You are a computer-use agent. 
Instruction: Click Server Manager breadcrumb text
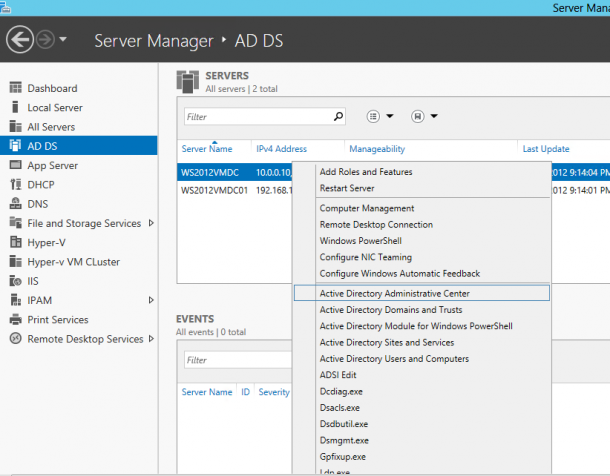154,41
